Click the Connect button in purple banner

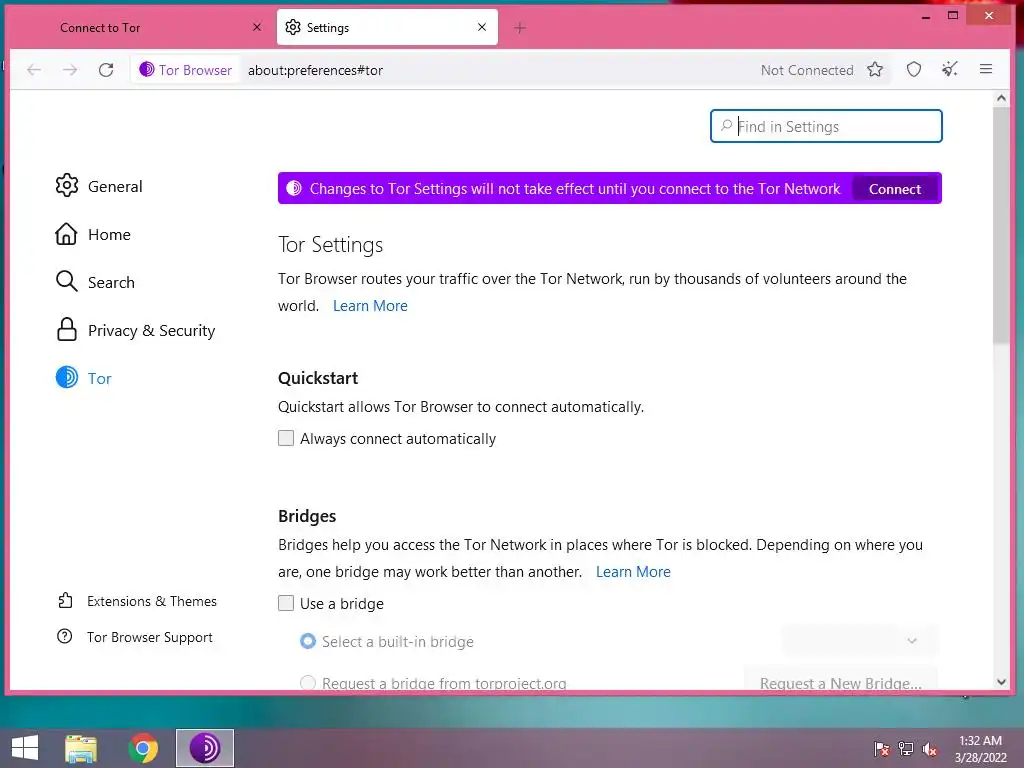tap(895, 189)
